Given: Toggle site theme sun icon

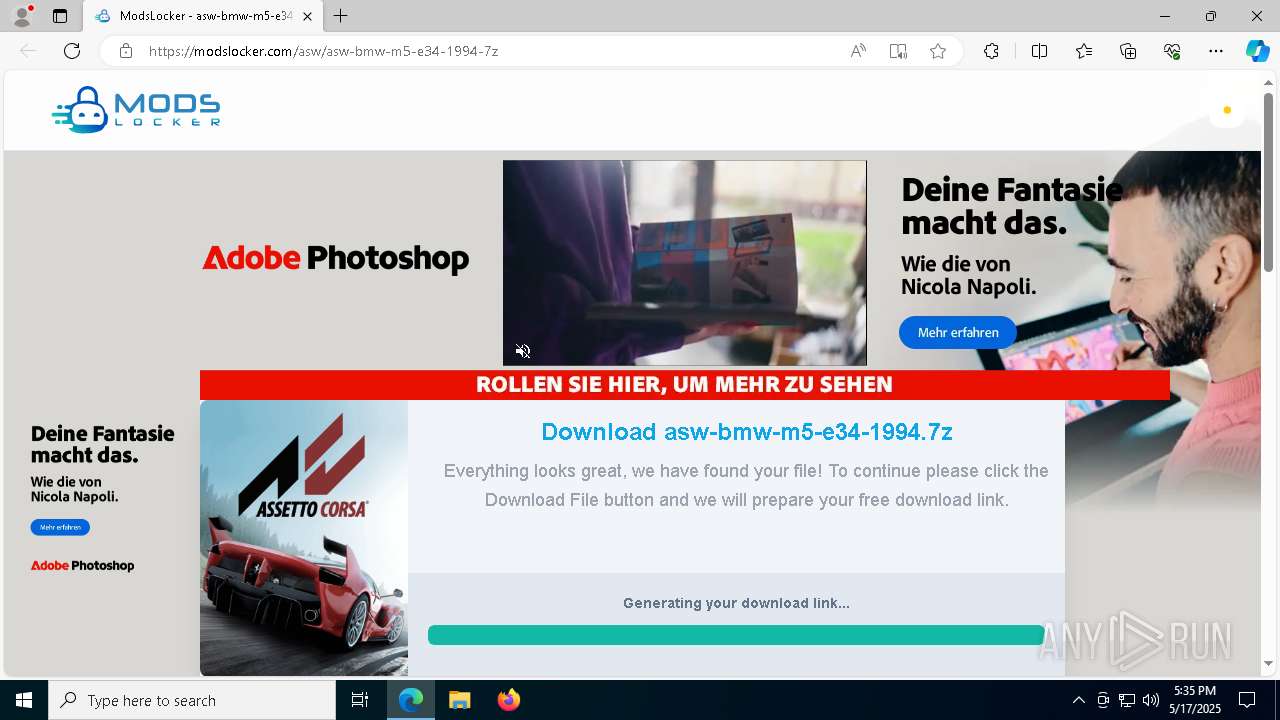Looking at the screenshot, I should point(1227,110).
